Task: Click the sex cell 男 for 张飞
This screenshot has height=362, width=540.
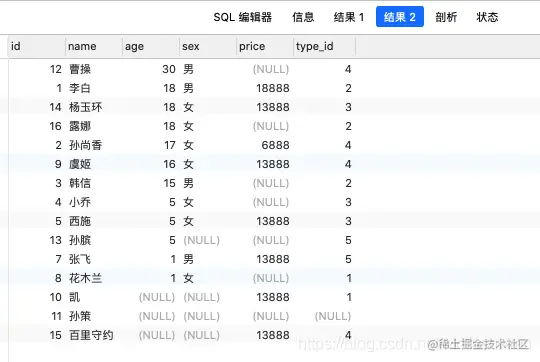Action: pos(188,259)
